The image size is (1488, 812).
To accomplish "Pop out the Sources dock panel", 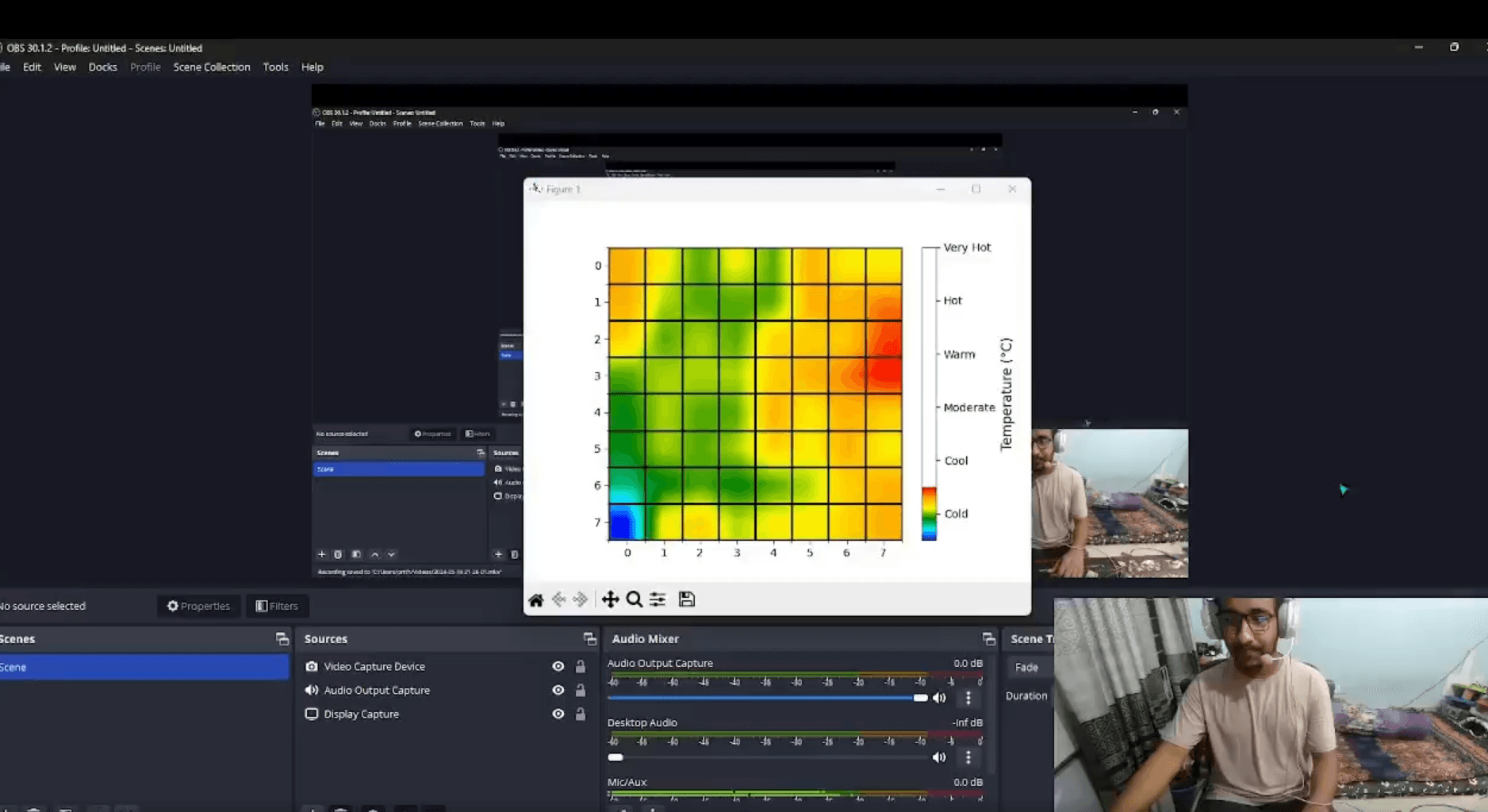I will [589, 639].
